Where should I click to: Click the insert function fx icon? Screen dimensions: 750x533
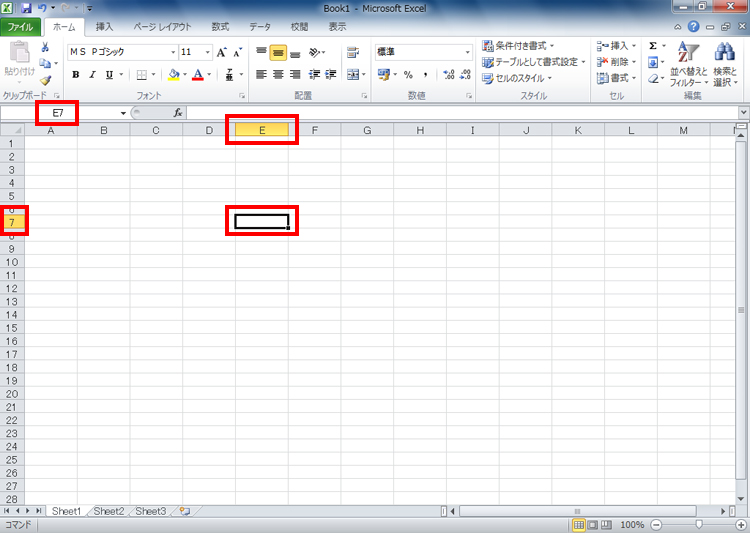(178, 113)
